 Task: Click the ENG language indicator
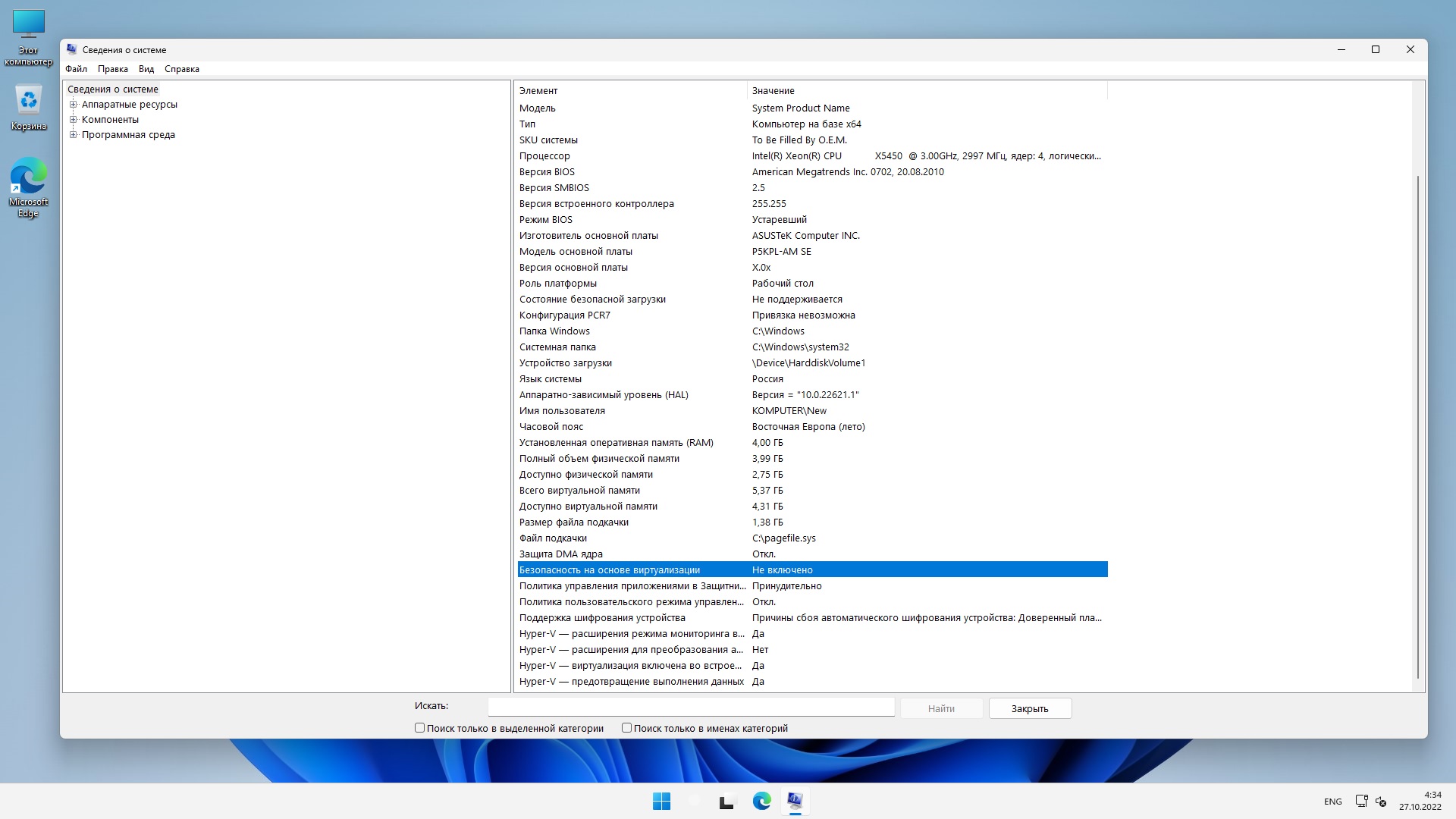coord(1332,802)
